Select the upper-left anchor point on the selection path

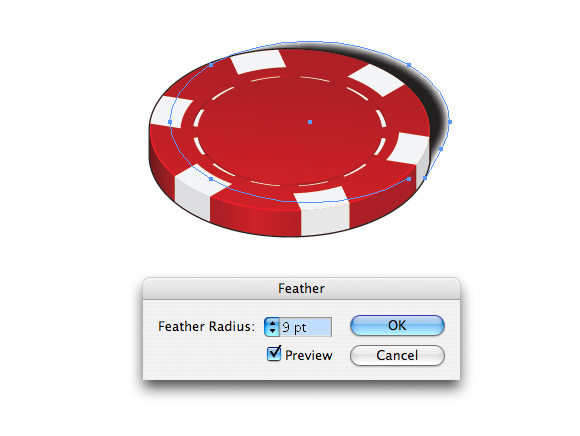(211, 65)
